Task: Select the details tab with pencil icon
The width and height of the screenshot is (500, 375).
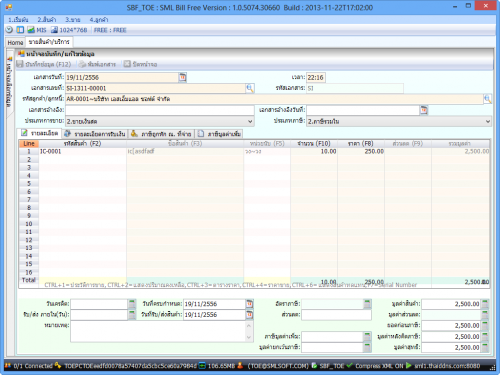Action: [x=40, y=133]
